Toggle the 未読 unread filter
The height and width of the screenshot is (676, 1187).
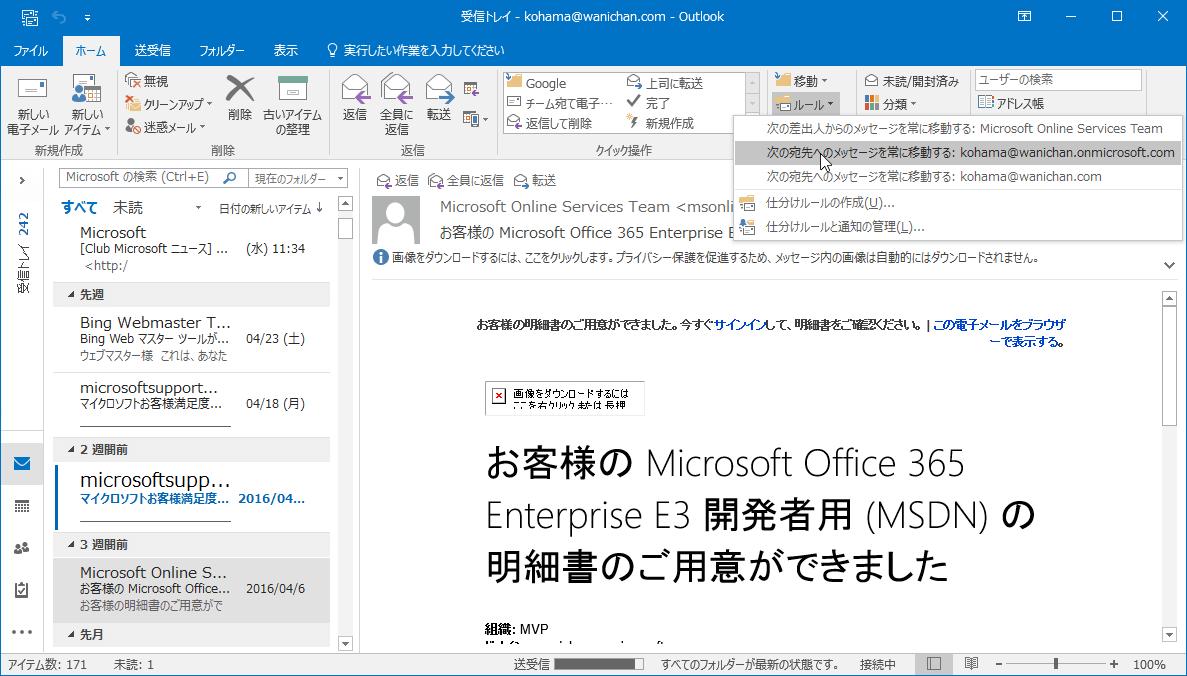128,208
